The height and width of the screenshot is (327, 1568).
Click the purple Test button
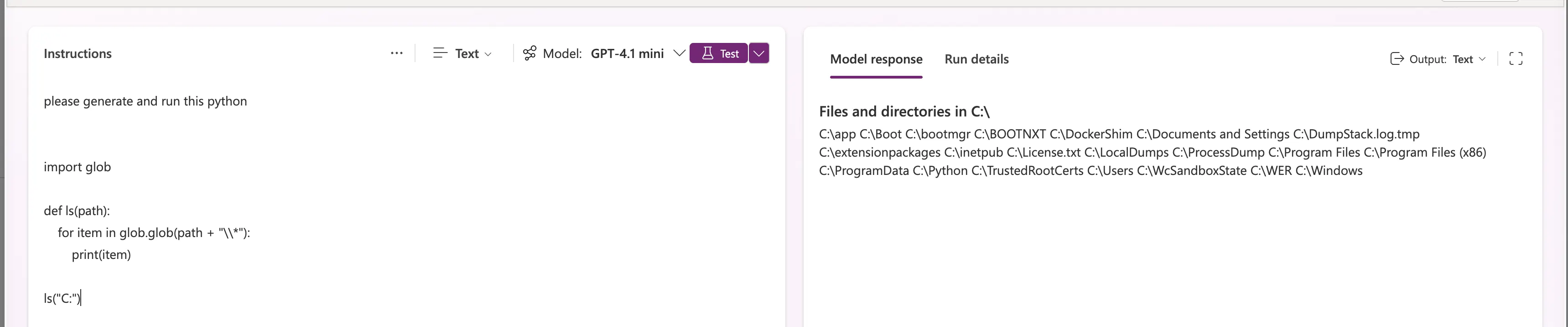(718, 53)
